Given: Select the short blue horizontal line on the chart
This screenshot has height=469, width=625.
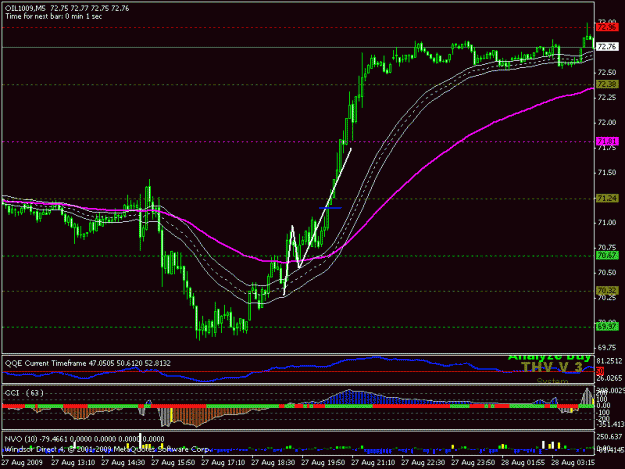Looking at the screenshot, I should pyautogui.click(x=330, y=208).
